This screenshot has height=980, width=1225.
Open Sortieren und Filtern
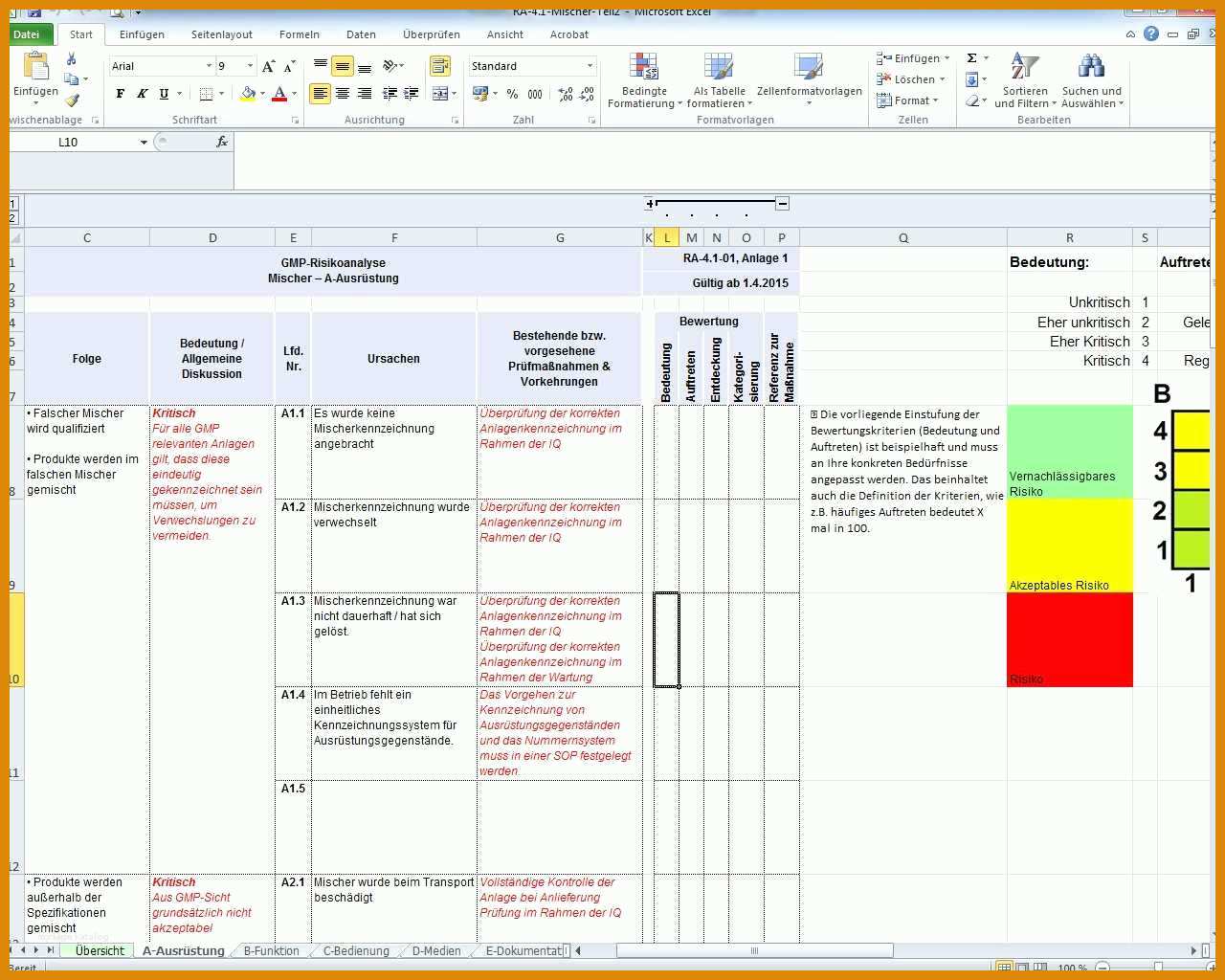pos(1025,80)
